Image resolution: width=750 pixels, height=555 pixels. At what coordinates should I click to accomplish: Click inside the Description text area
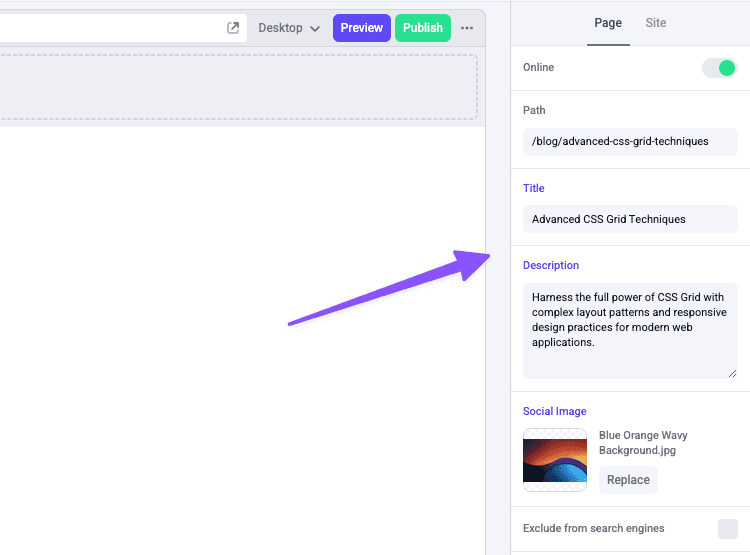[x=630, y=330]
